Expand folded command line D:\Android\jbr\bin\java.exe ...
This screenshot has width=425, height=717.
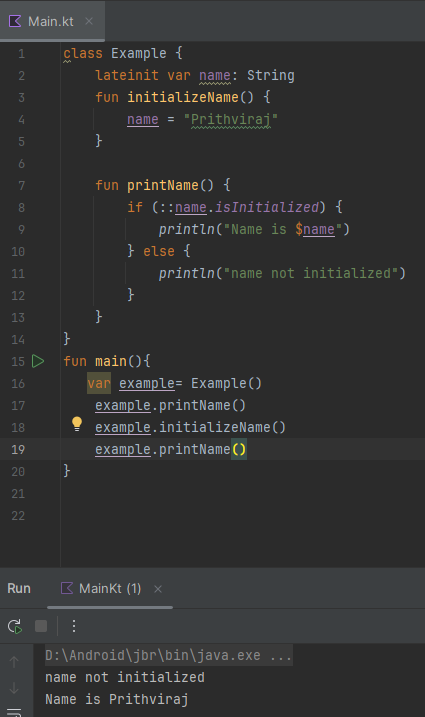tap(168, 656)
